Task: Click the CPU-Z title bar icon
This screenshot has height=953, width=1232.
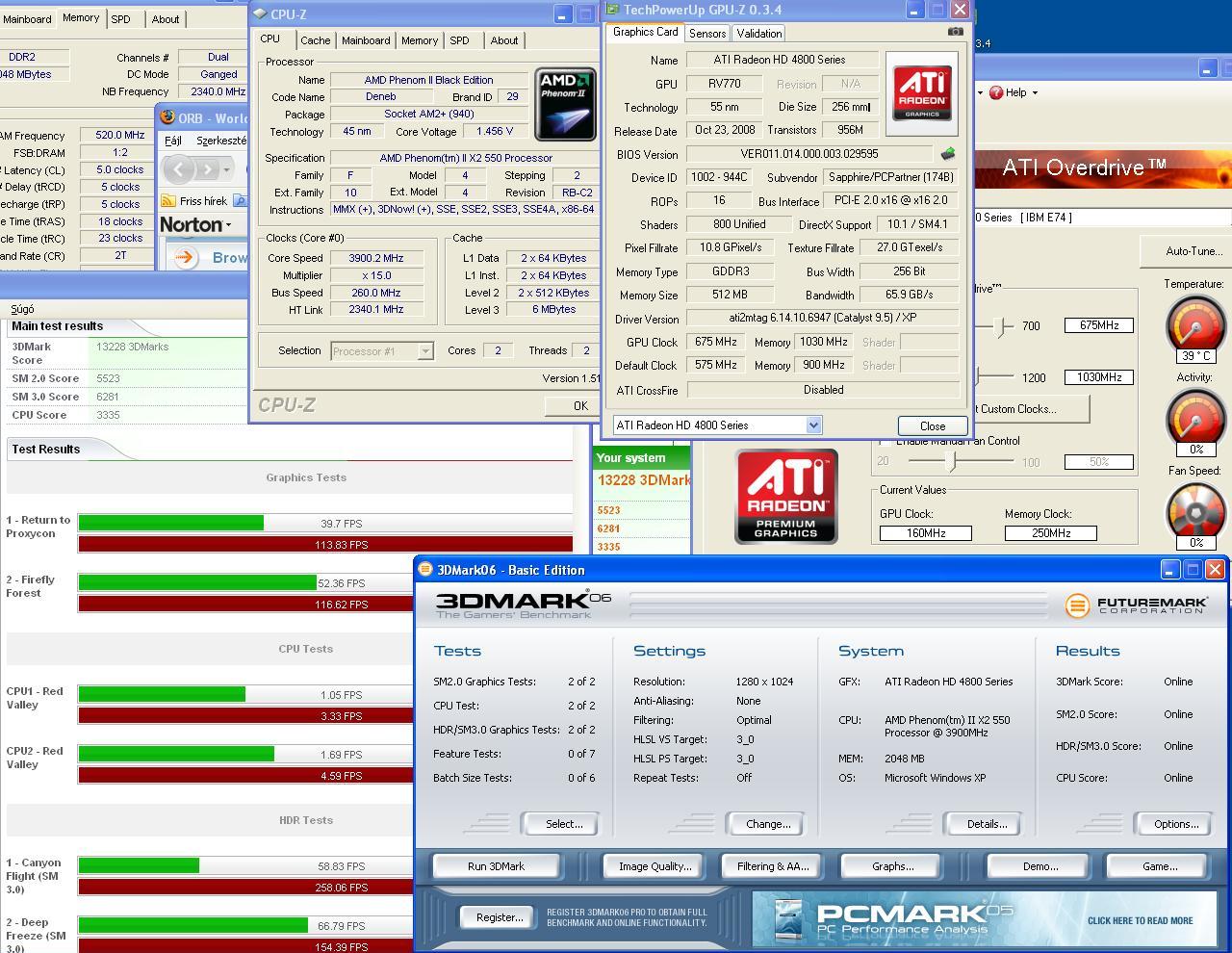Action: click(x=260, y=13)
